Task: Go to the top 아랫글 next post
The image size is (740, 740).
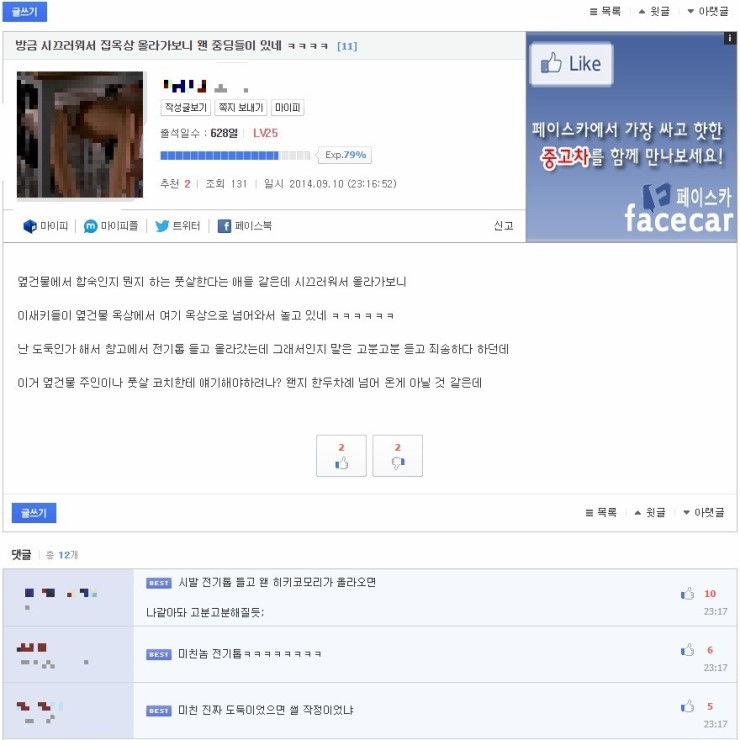Action: coord(708,11)
